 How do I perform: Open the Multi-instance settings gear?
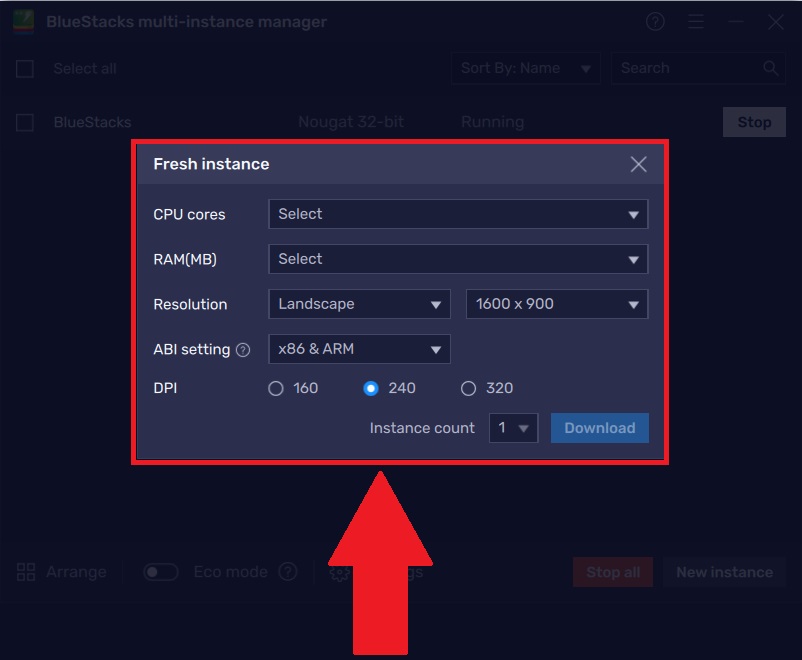pyautogui.click(x=340, y=572)
